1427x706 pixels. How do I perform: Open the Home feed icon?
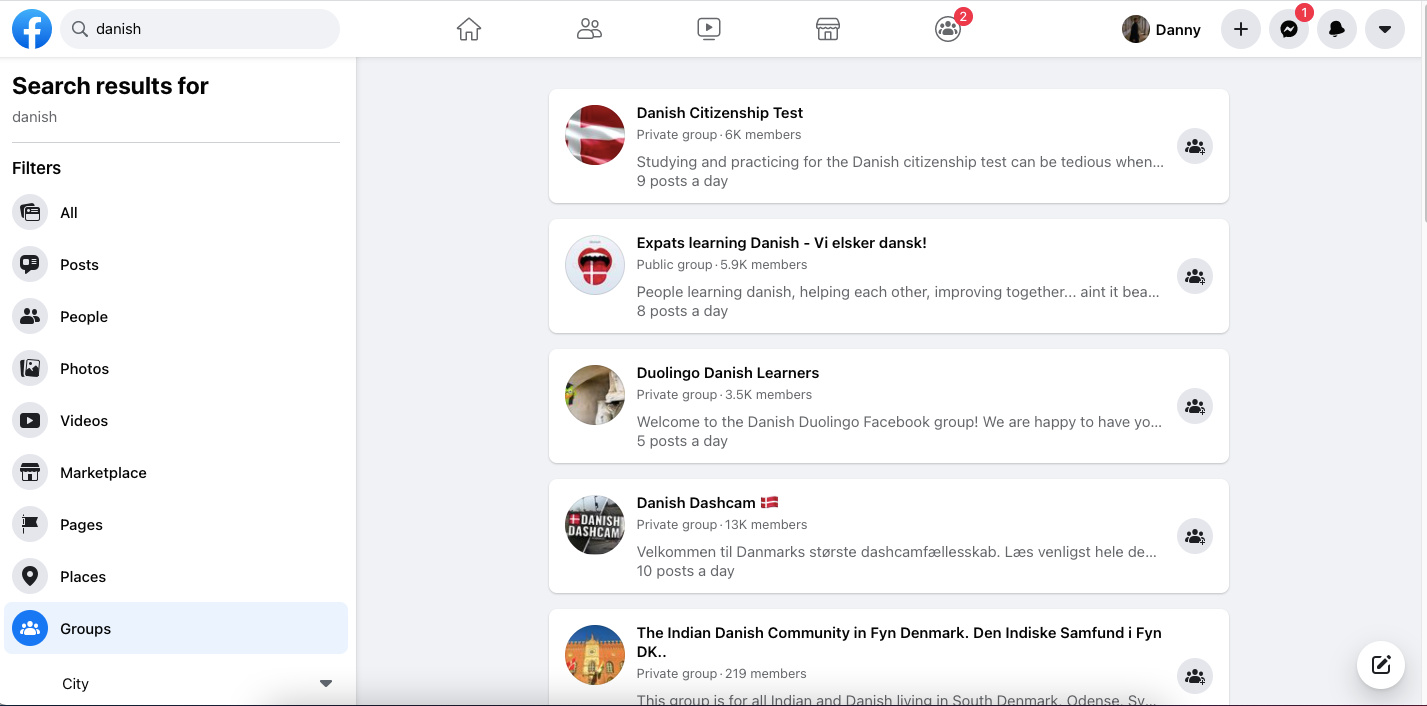point(468,29)
